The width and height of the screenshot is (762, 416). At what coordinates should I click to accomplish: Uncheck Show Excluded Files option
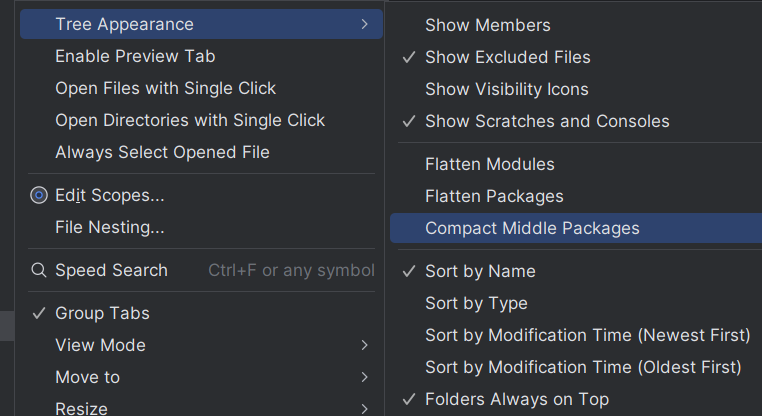[x=507, y=57]
